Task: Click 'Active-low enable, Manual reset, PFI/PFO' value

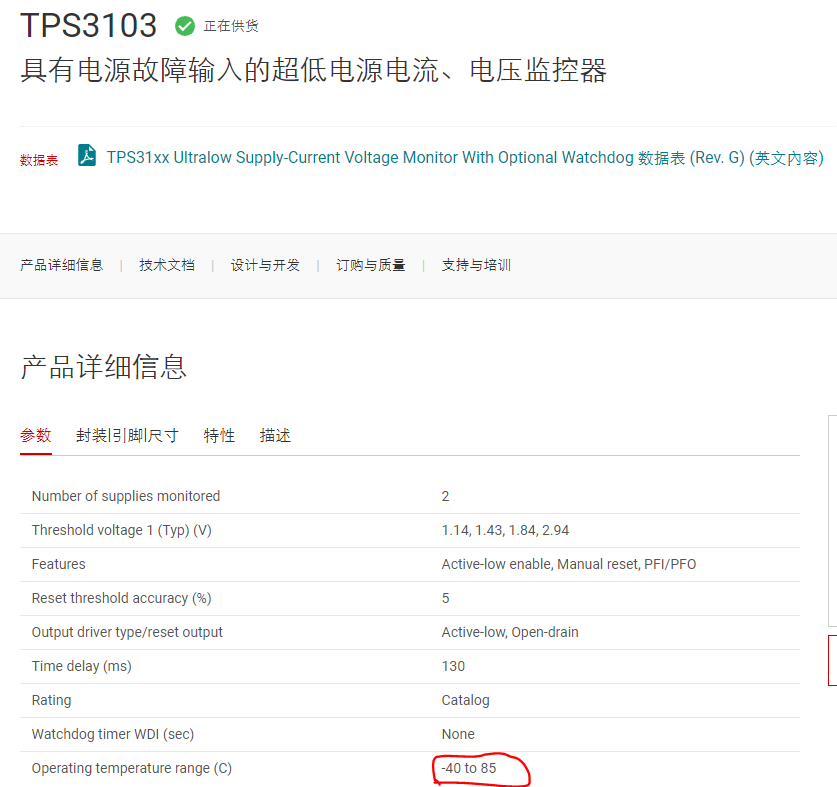Action: pos(568,564)
